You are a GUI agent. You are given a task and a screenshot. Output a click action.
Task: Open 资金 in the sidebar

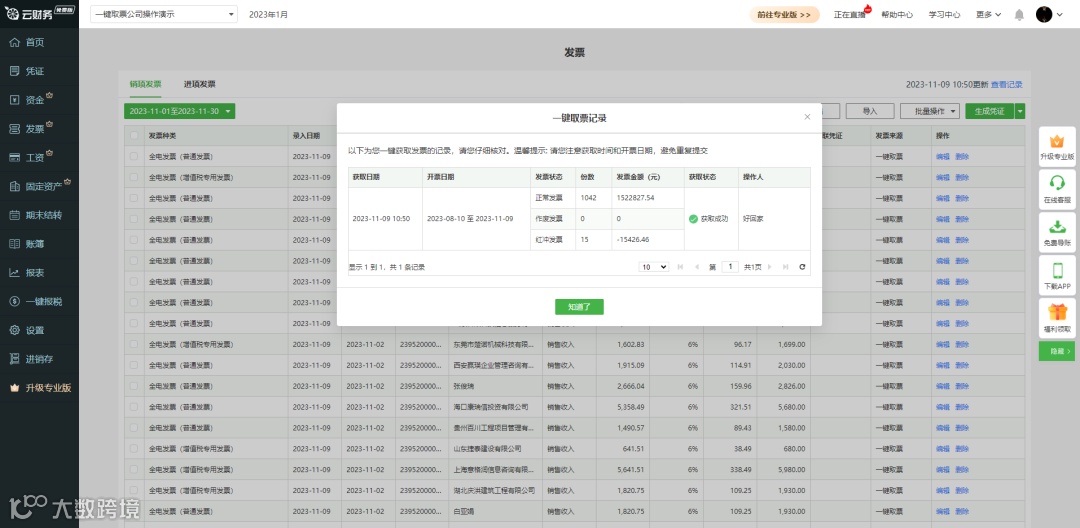(34, 100)
